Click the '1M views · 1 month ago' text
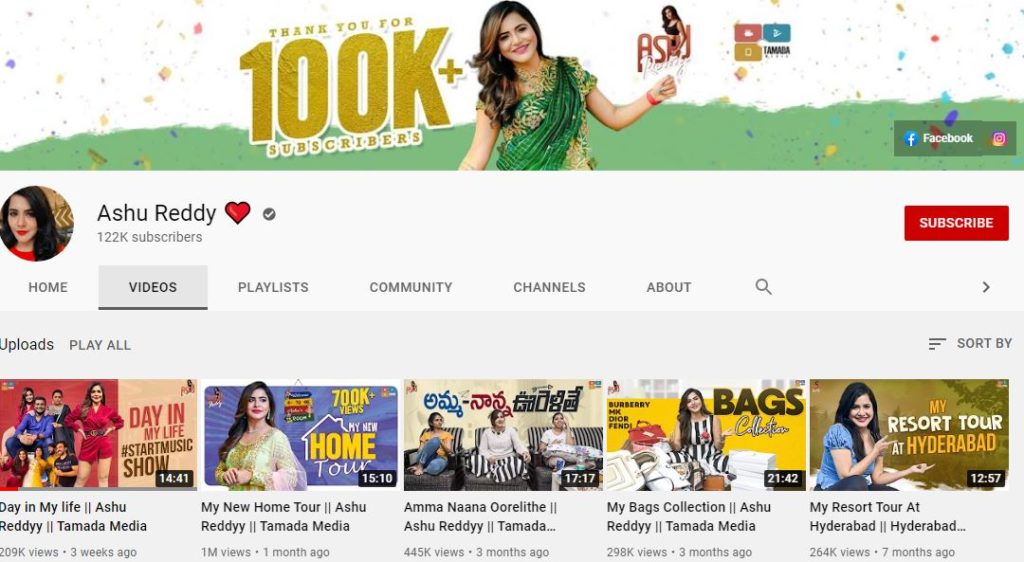Screen dimensions: 1024x562 click(x=265, y=552)
